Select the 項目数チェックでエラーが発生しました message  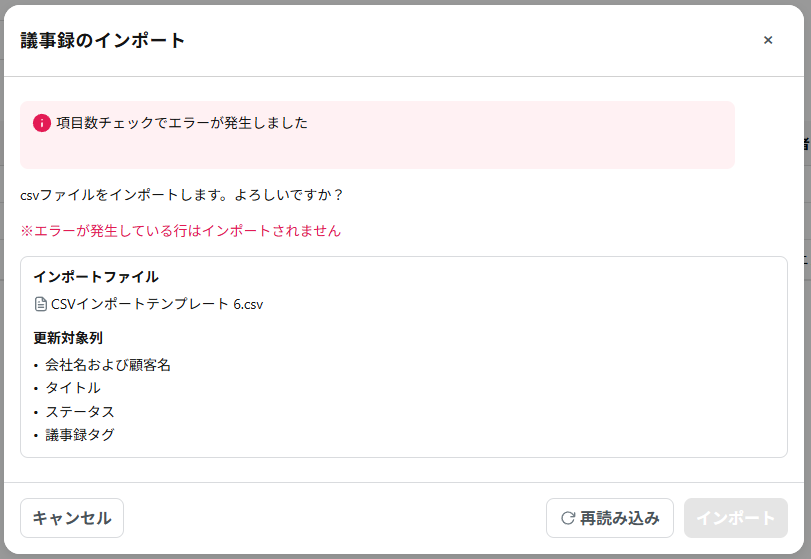click(x=182, y=123)
